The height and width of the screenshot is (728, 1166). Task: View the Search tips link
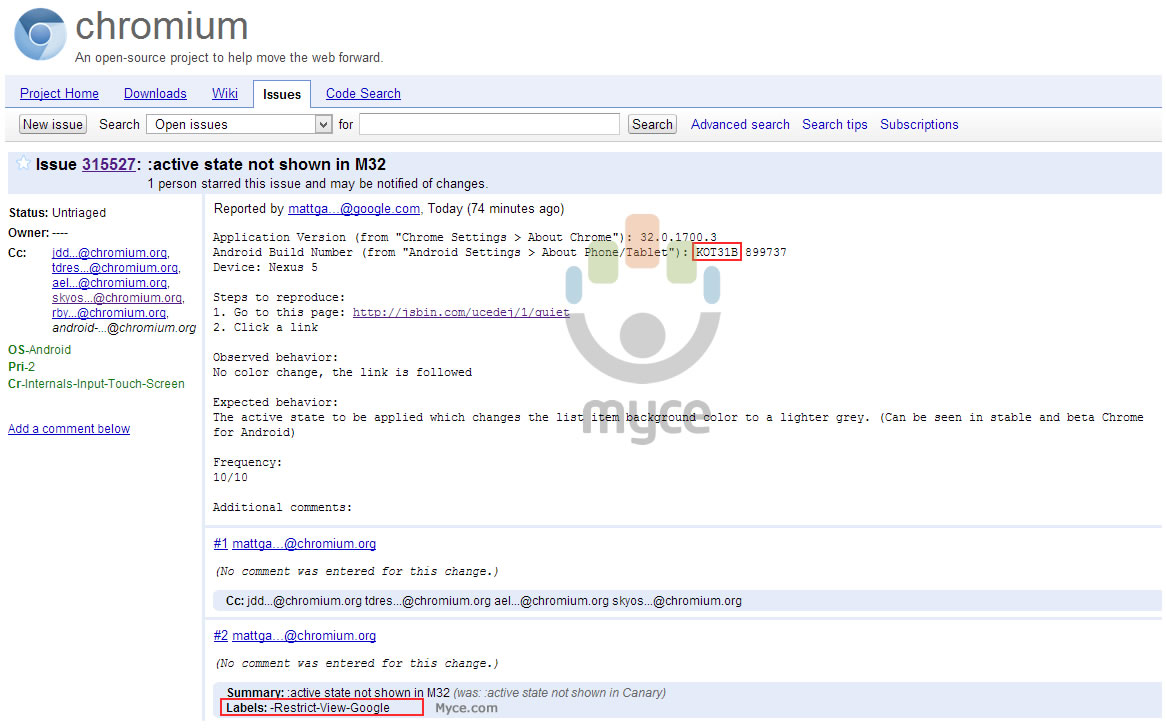(x=834, y=125)
